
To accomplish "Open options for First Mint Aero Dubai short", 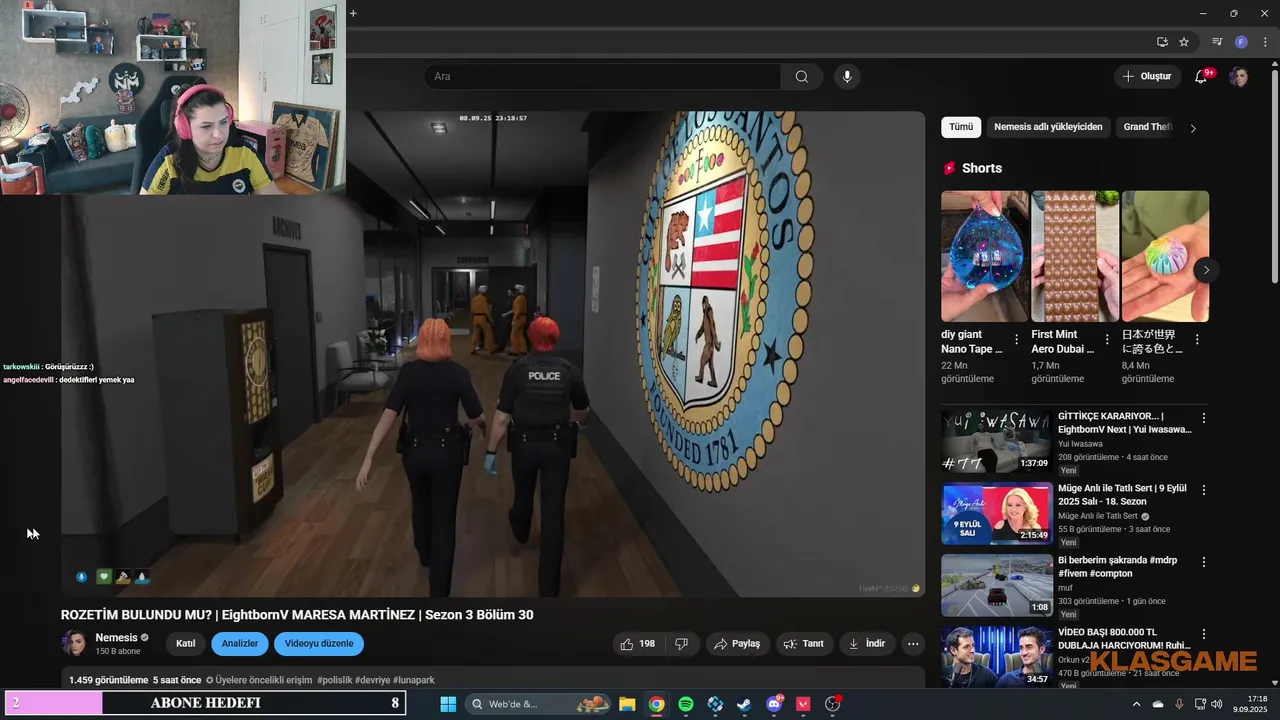I will point(1107,340).
